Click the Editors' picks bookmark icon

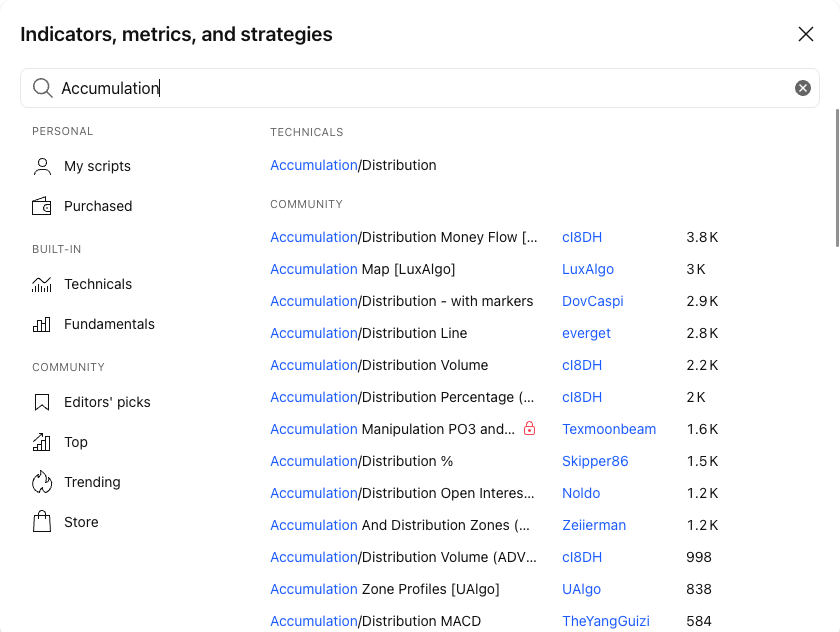tap(42, 402)
